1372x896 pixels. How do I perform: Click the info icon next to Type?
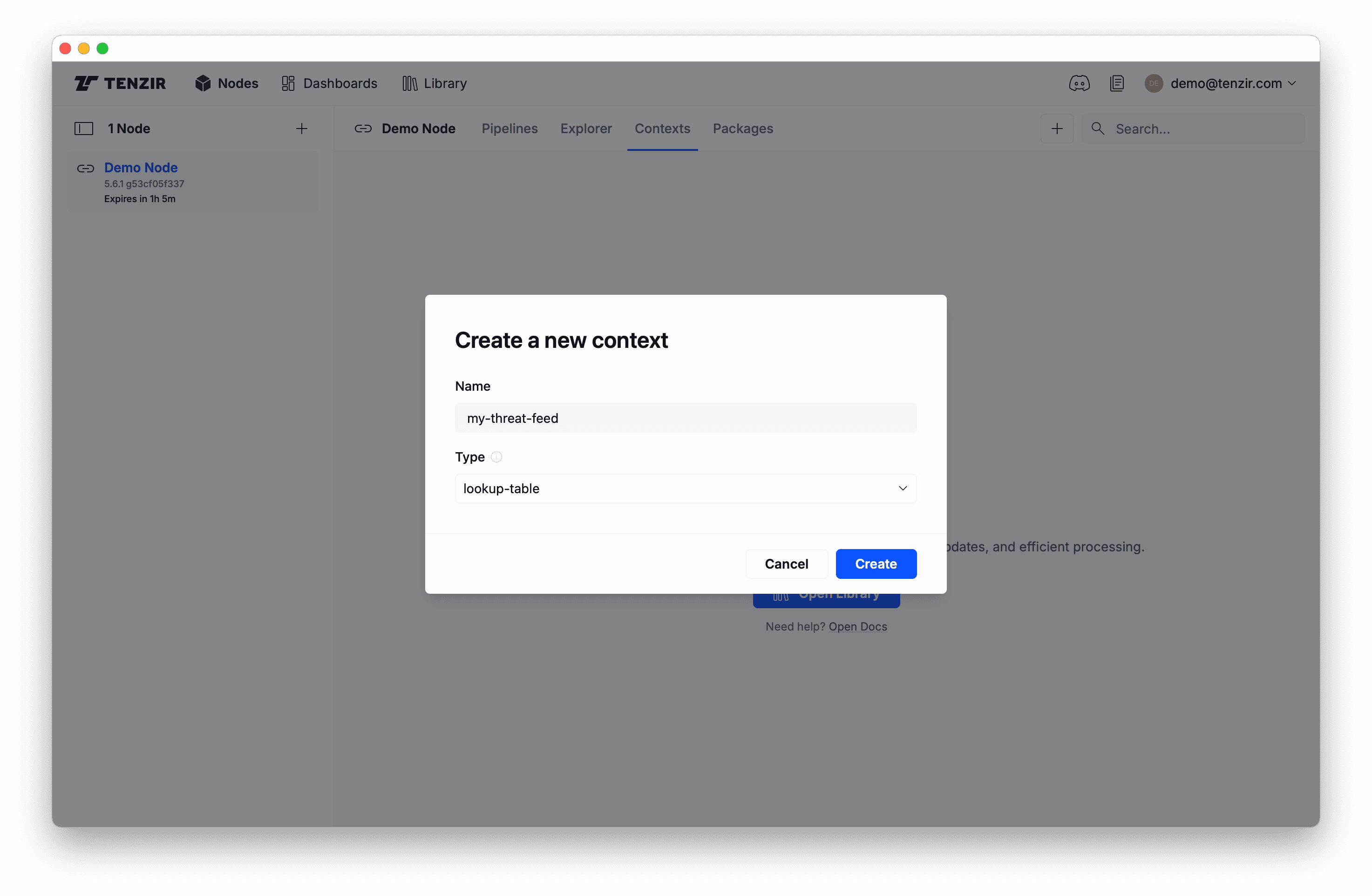tap(496, 457)
